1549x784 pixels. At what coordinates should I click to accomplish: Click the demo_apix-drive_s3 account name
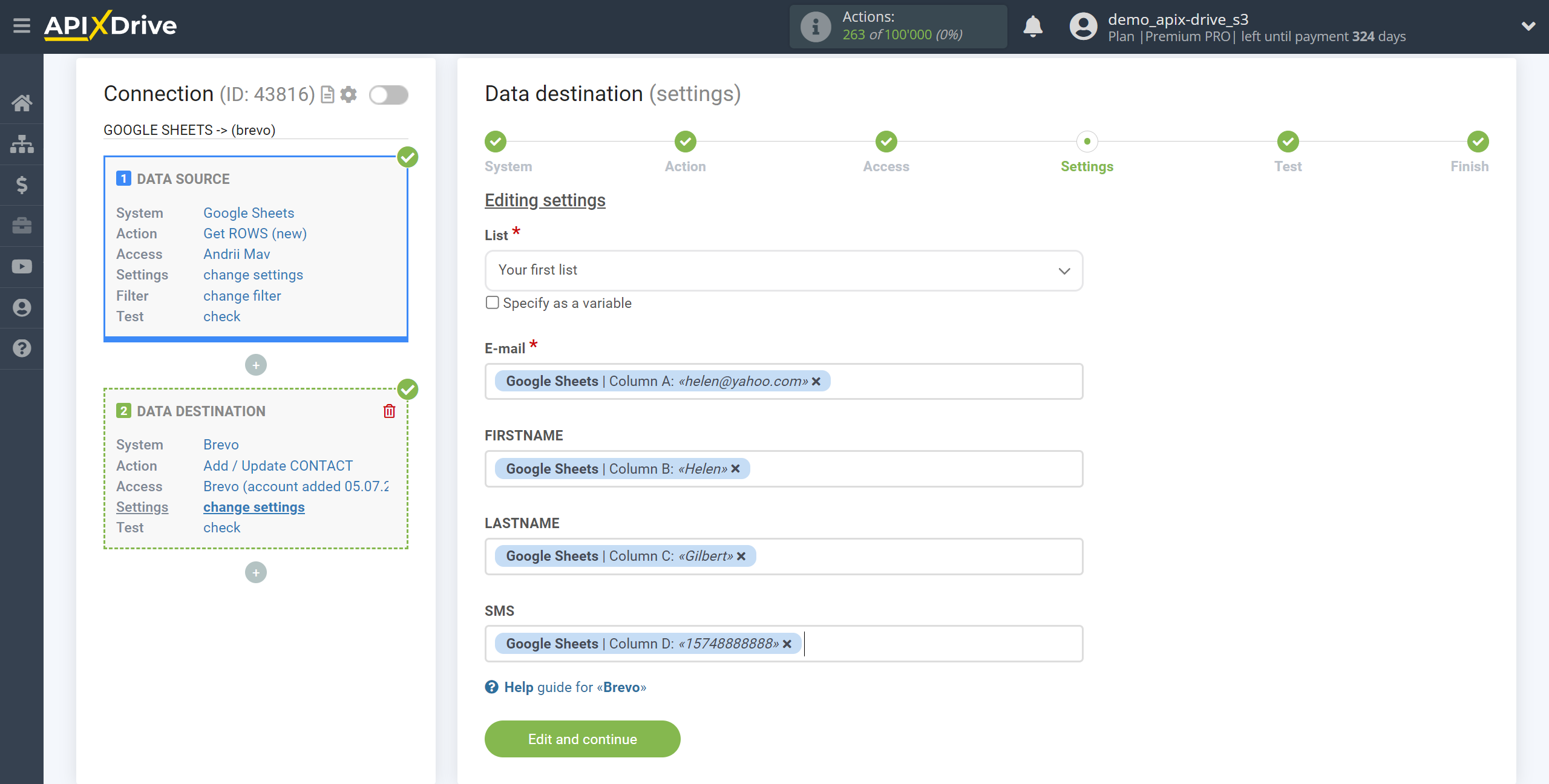coord(1178,19)
